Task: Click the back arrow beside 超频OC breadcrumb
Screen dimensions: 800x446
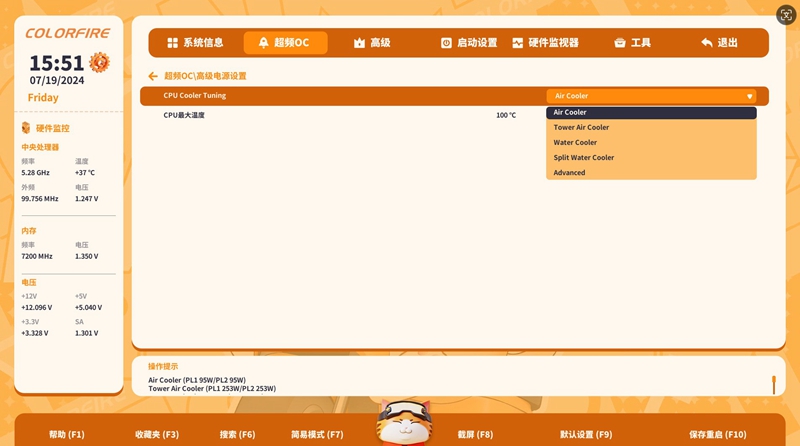Action: [153, 76]
